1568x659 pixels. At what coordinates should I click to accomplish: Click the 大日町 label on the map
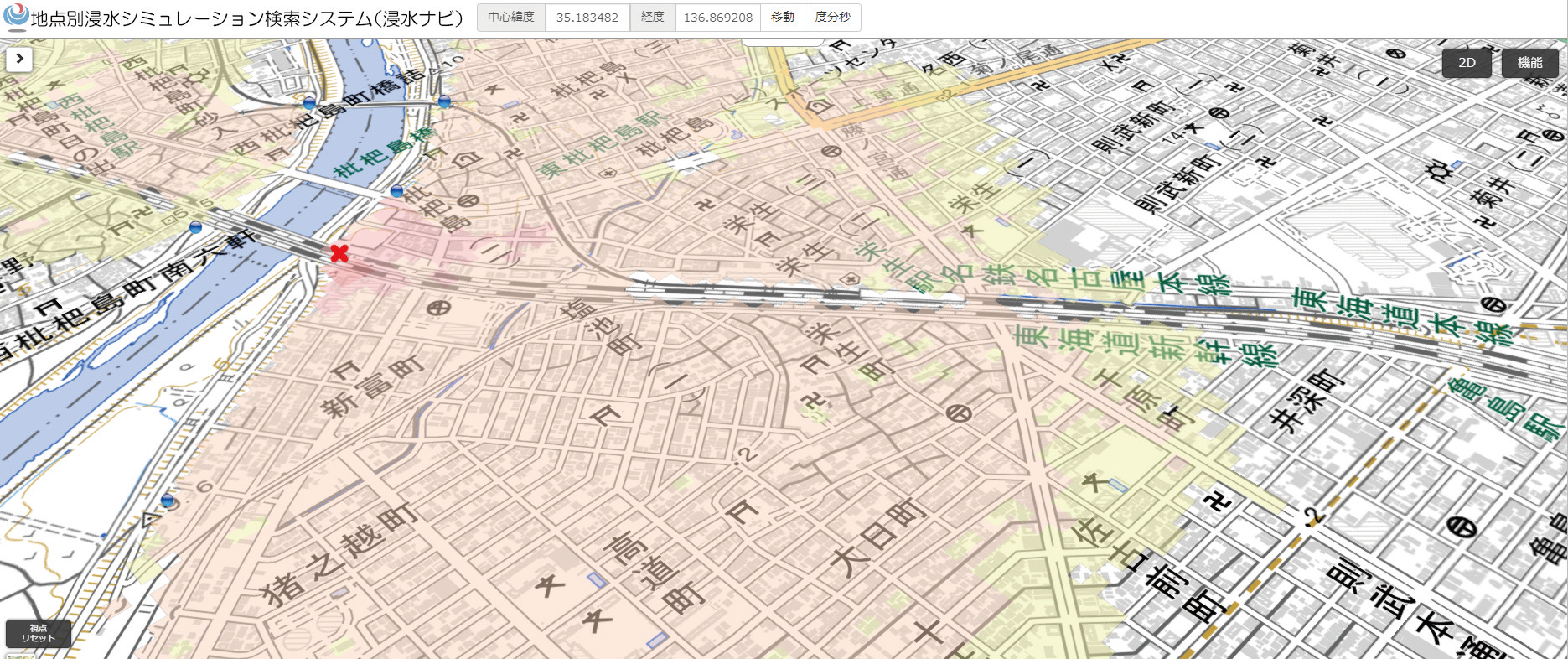click(879, 536)
